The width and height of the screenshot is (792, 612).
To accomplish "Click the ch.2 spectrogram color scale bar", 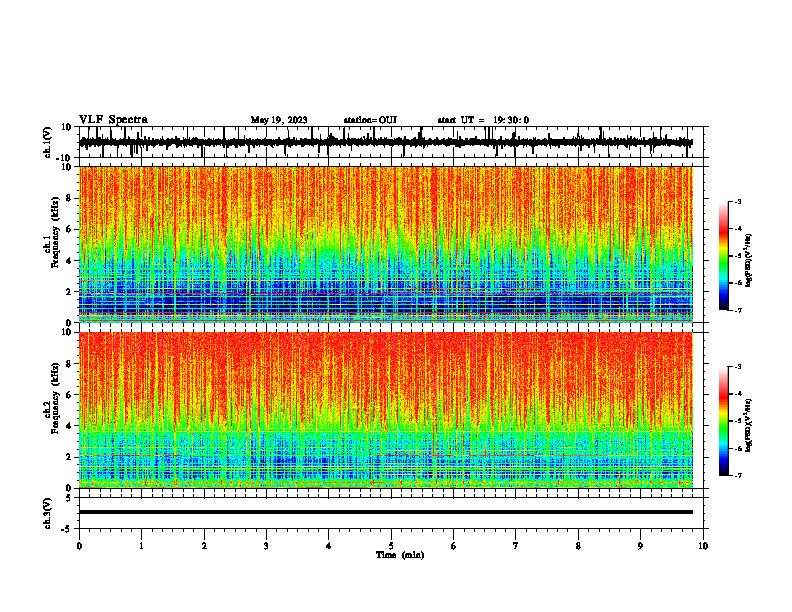I will 724,421.
